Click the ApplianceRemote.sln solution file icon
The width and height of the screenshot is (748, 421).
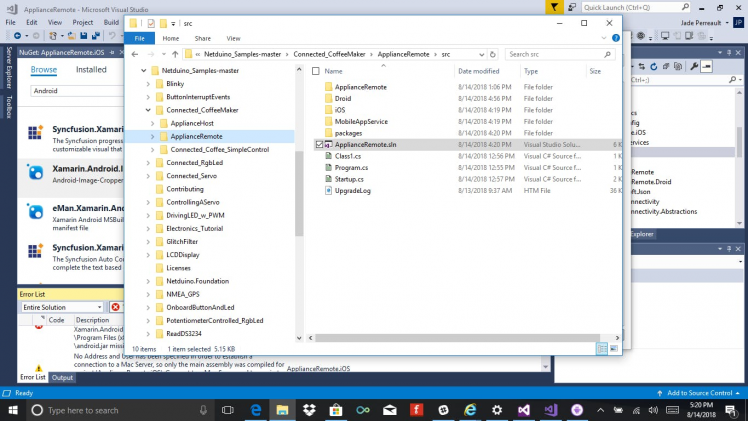329,145
